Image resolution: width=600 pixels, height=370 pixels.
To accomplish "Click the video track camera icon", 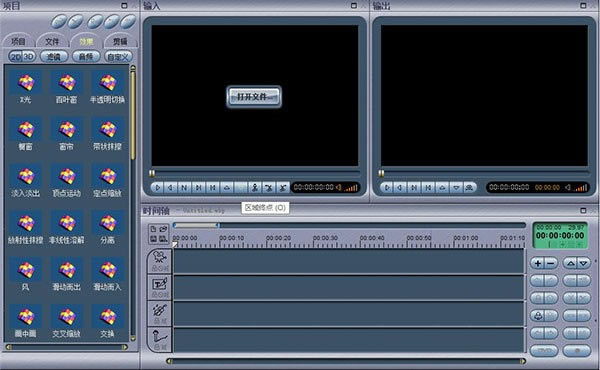I will pyautogui.click(x=160, y=257).
